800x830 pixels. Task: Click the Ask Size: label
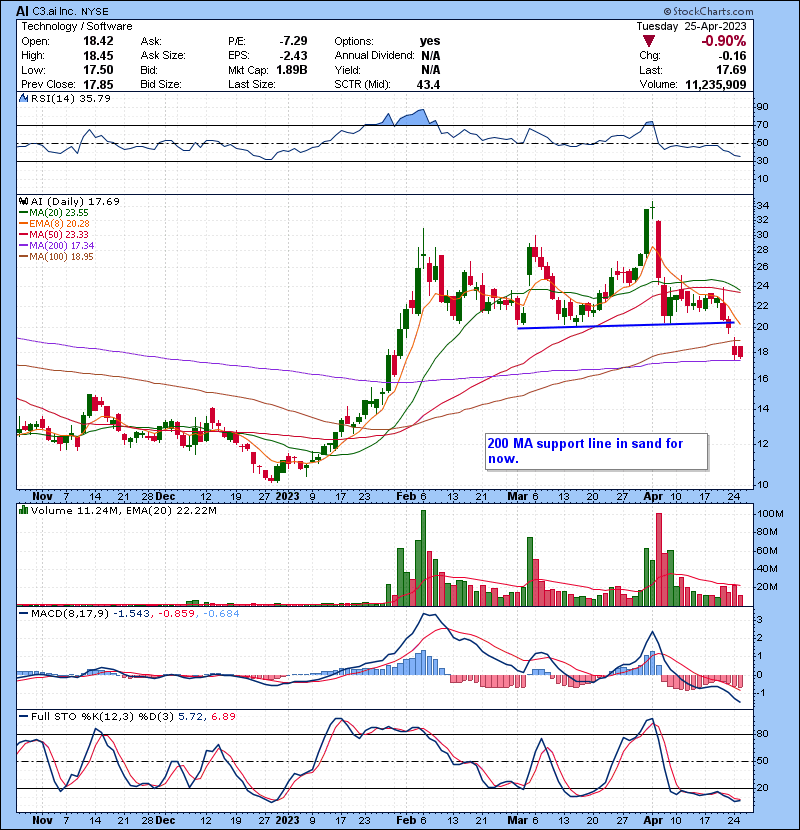163,56
